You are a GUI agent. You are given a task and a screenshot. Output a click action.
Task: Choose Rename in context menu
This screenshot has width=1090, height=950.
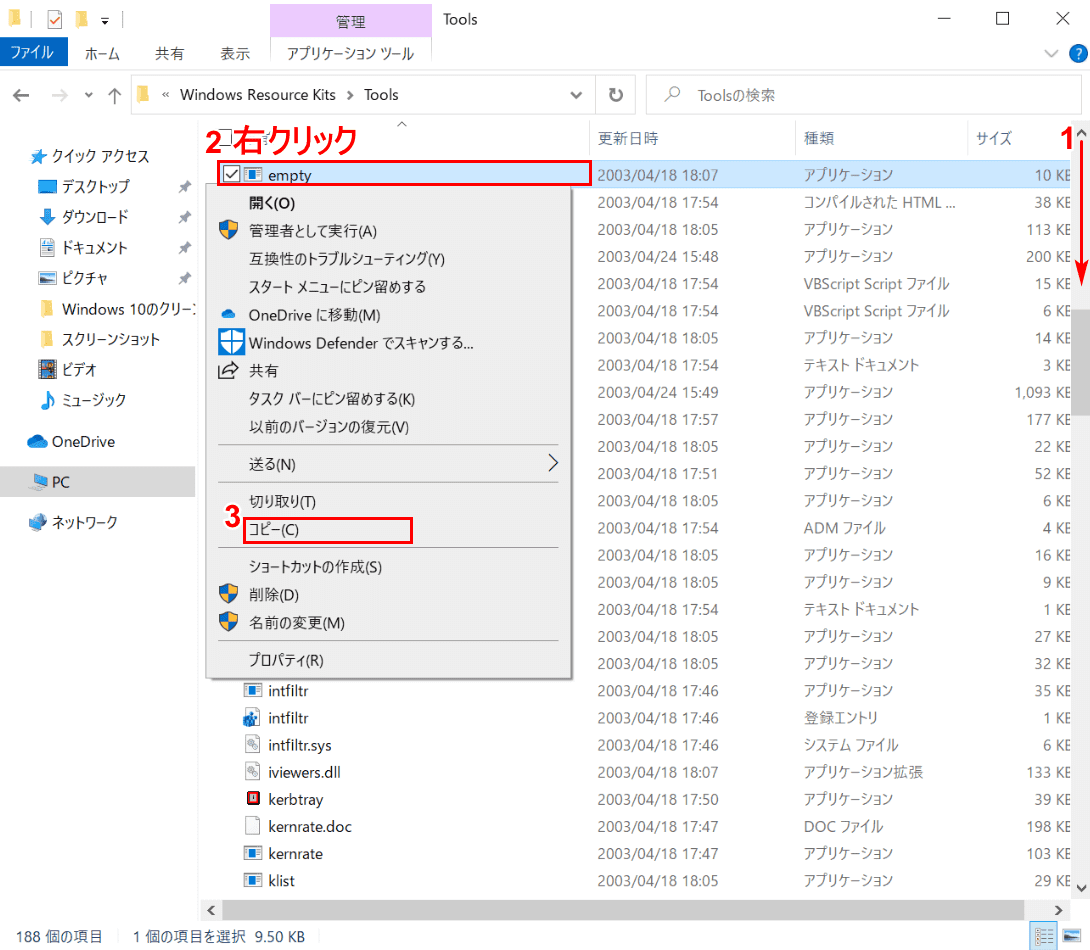(x=389, y=622)
